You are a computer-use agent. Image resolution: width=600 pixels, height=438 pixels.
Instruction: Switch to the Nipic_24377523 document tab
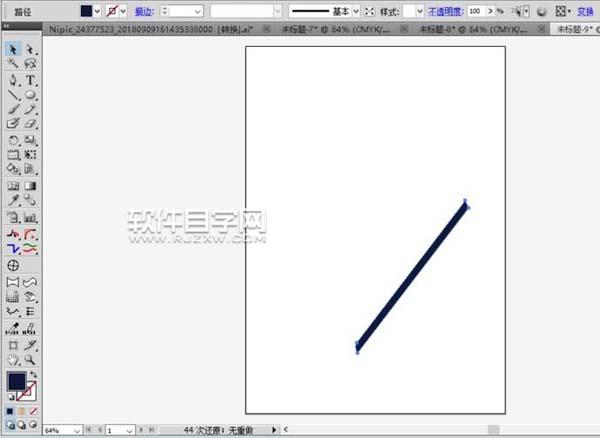[x=151, y=29]
